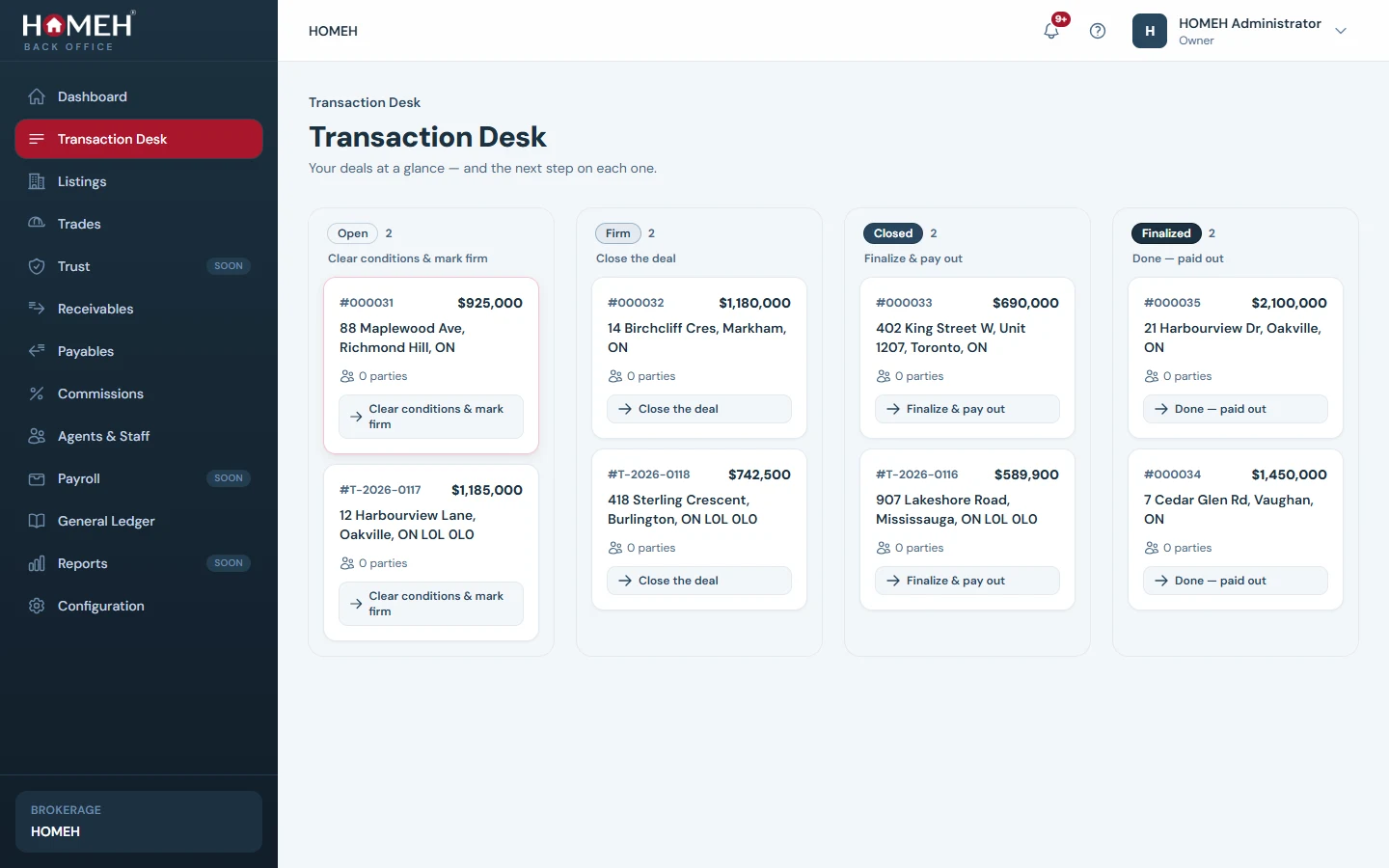Click the arrow icon on #000034 button
Viewport: 1389px width, 868px height.
1161,581
